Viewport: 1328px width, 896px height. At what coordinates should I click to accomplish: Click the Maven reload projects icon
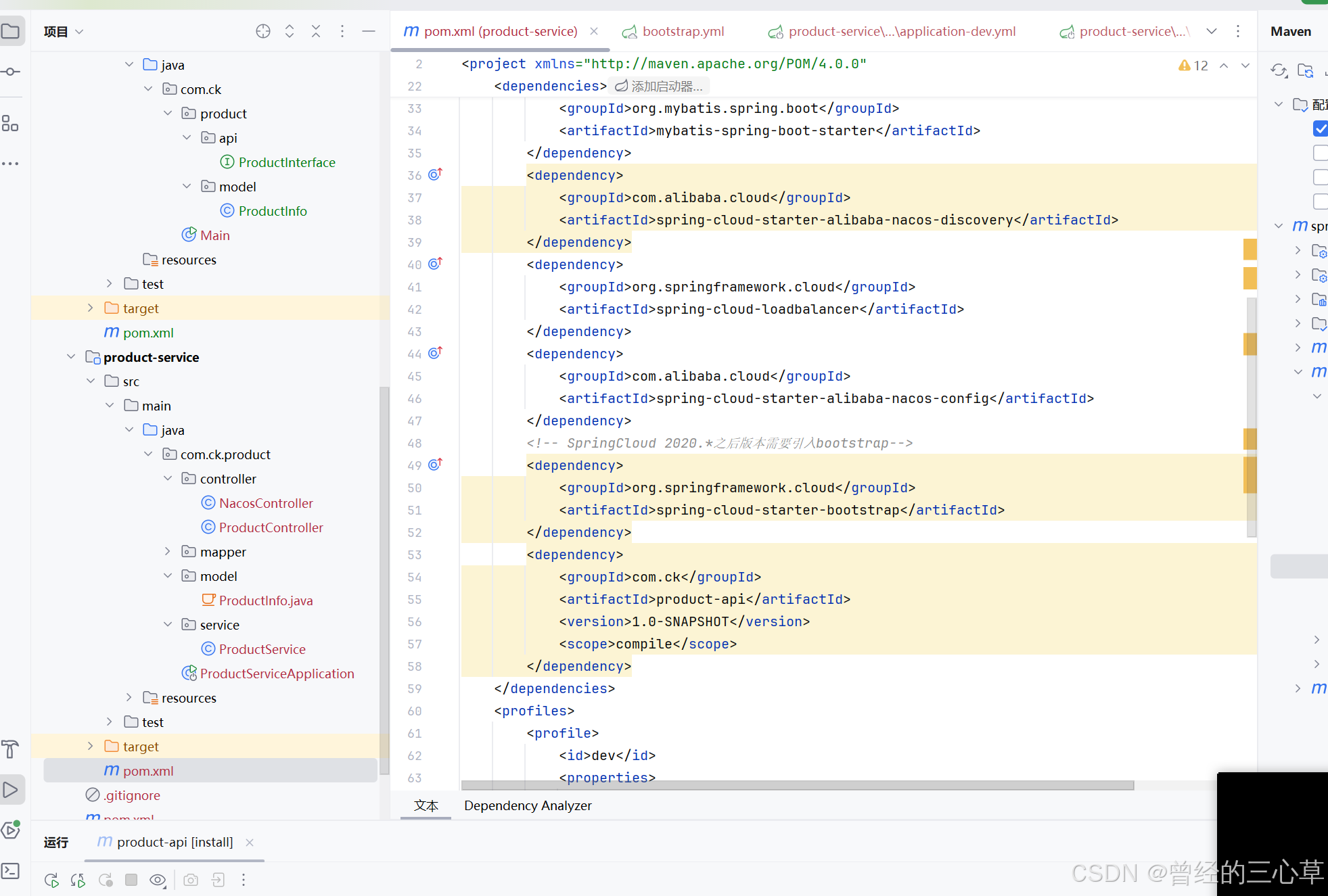tap(1279, 70)
